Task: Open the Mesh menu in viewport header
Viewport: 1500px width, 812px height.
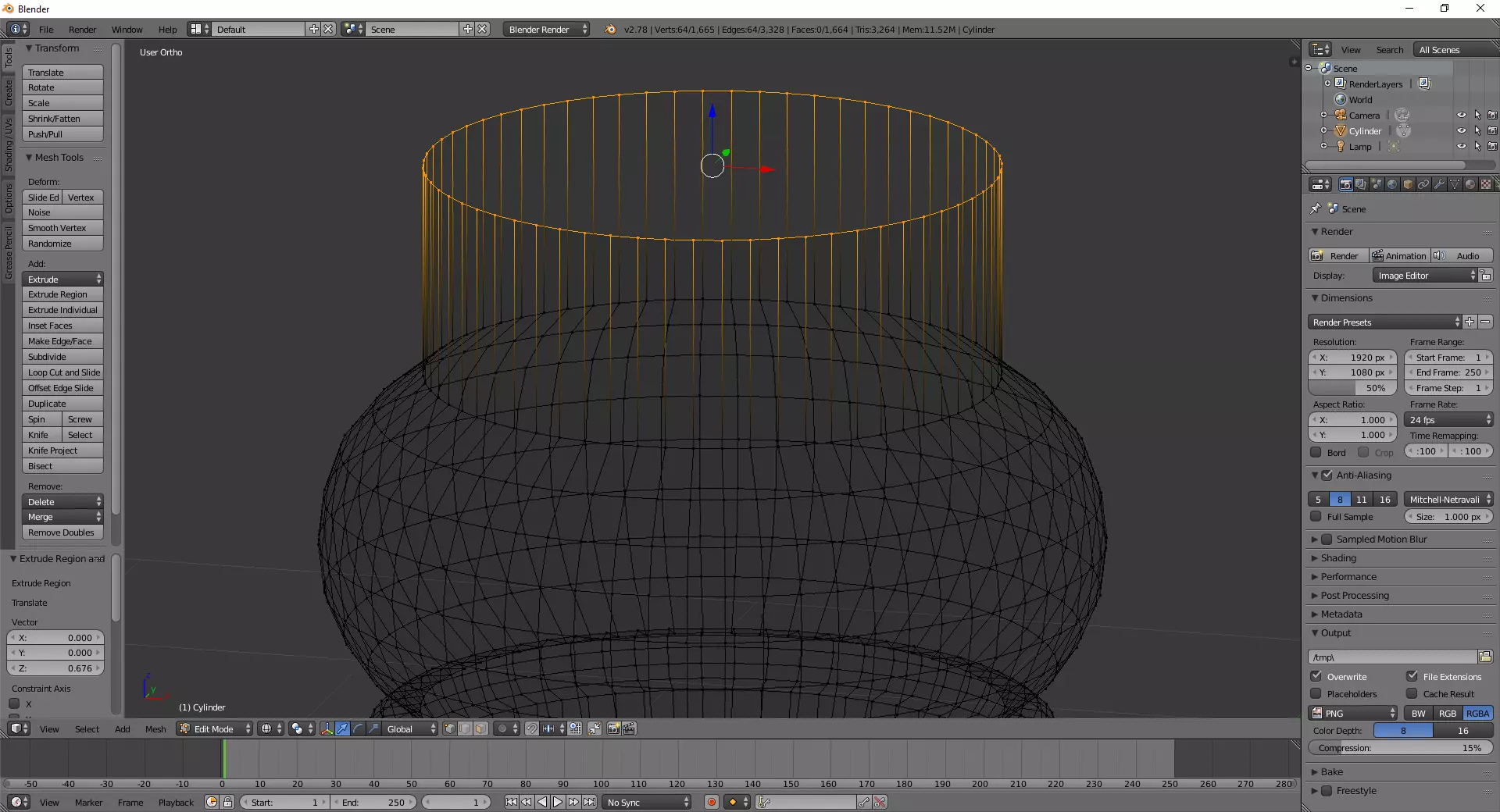Action: 155,729
